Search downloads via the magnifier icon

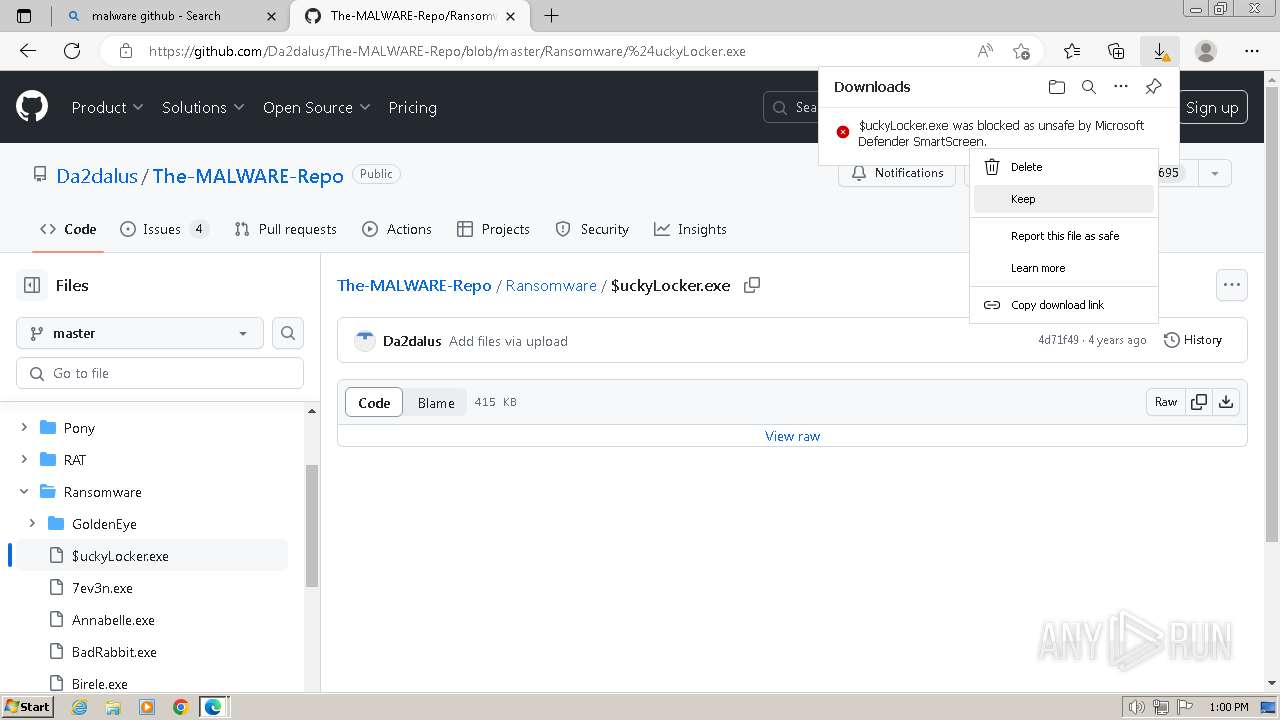1089,87
